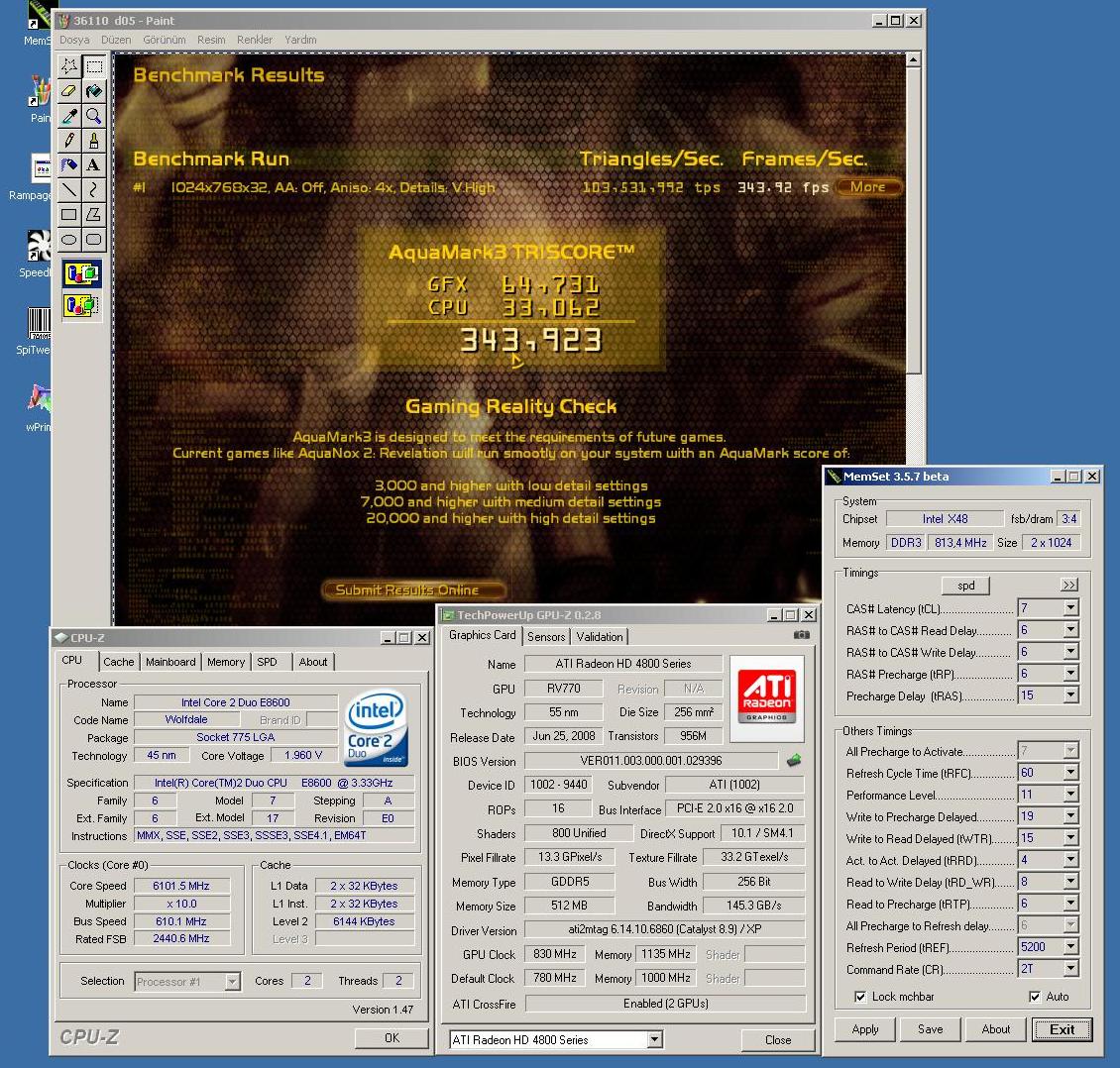1120x1068 pixels.
Task: Choose the Fill With Color bucket tool
Action: [93, 91]
